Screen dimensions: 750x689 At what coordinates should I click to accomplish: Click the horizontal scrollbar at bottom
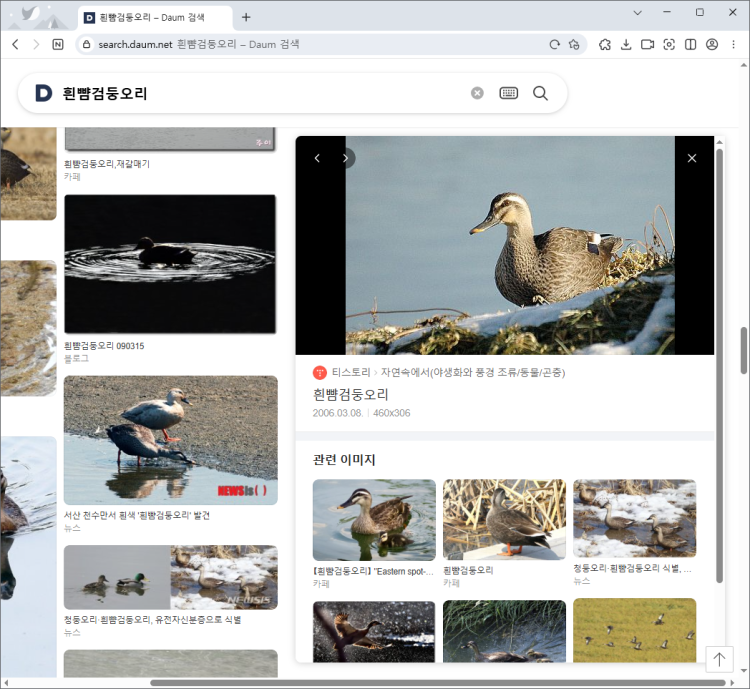coord(400,683)
